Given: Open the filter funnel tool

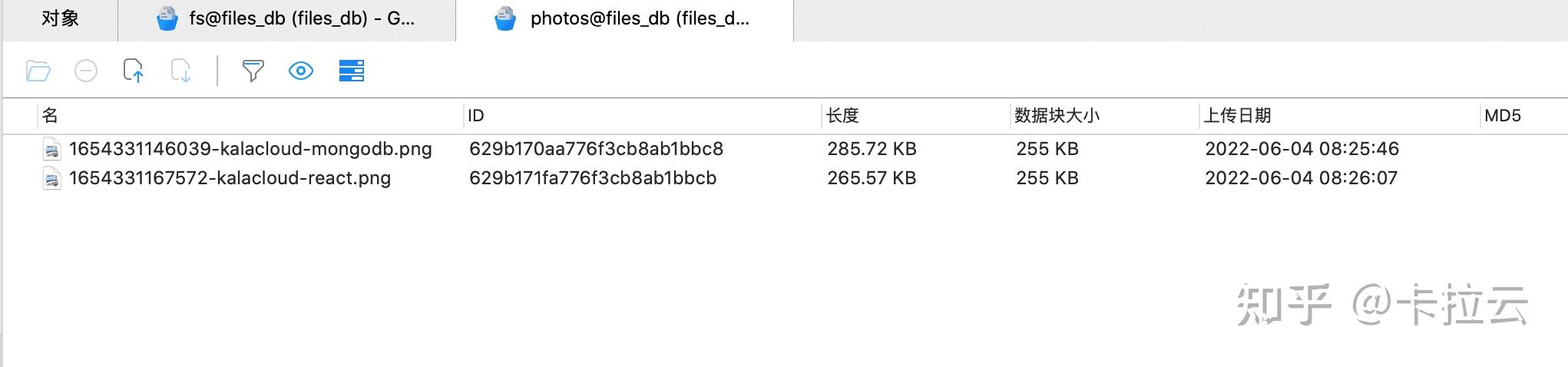Looking at the screenshot, I should pyautogui.click(x=253, y=71).
